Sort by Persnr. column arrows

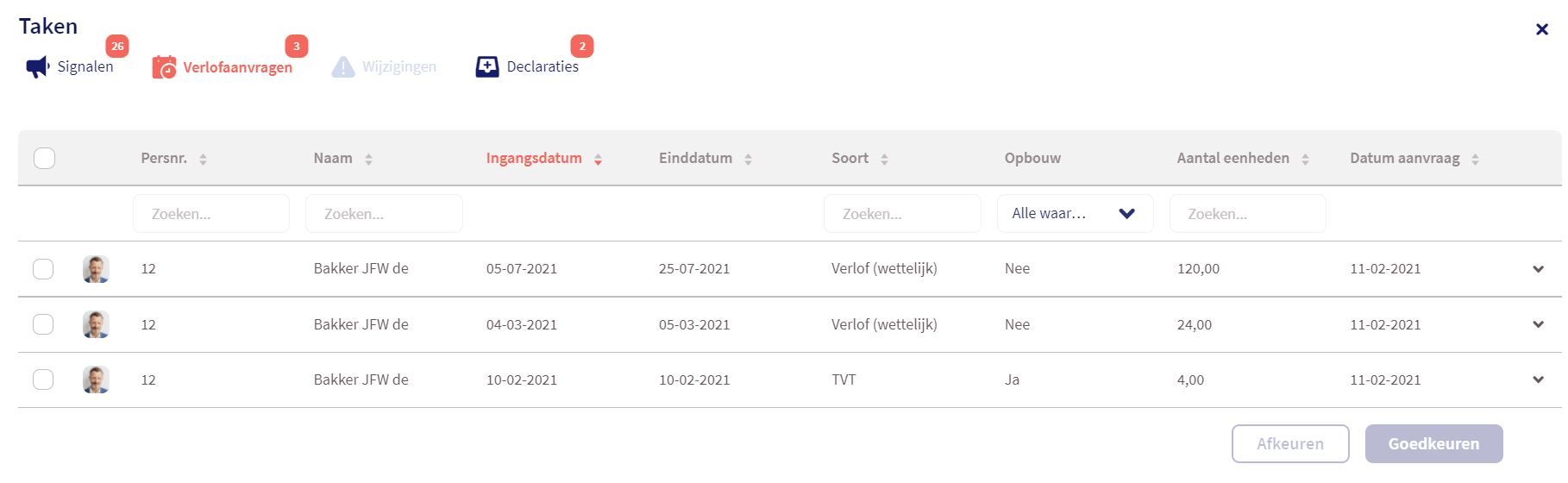click(x=203, y=159)
